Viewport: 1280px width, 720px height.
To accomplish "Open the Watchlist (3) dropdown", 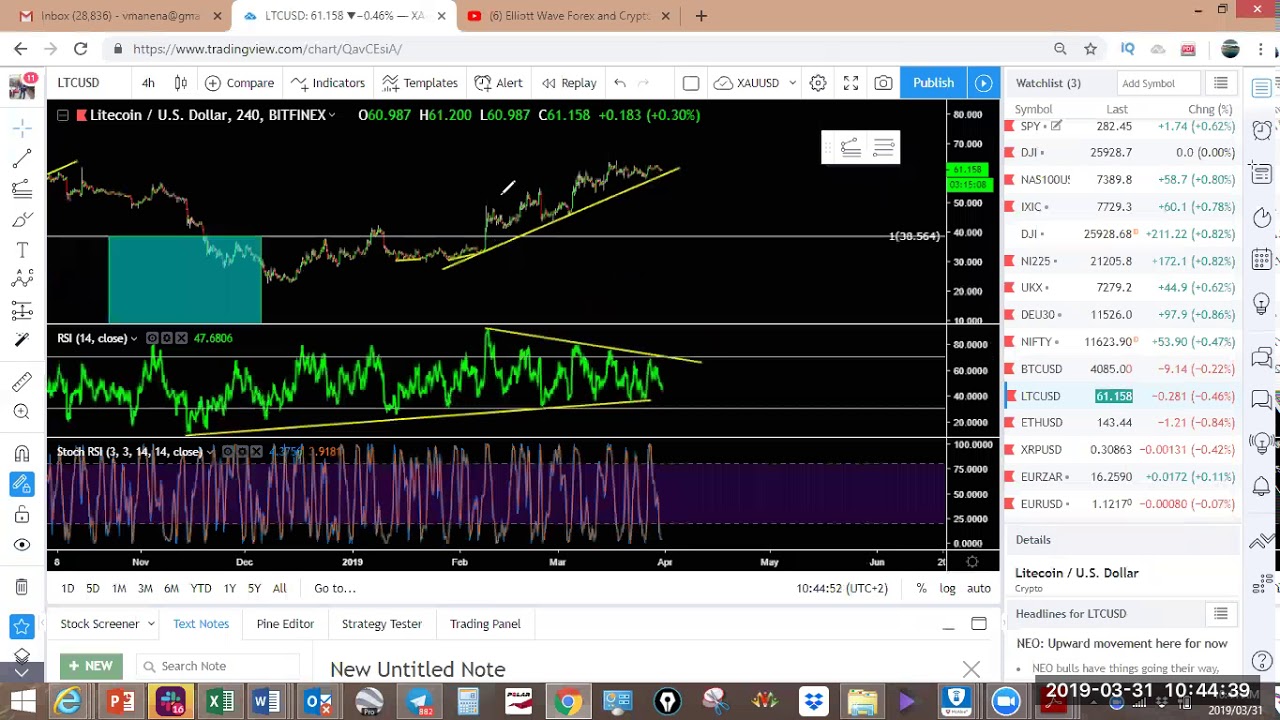I will pyautogui.click(x=1048, y=83).
